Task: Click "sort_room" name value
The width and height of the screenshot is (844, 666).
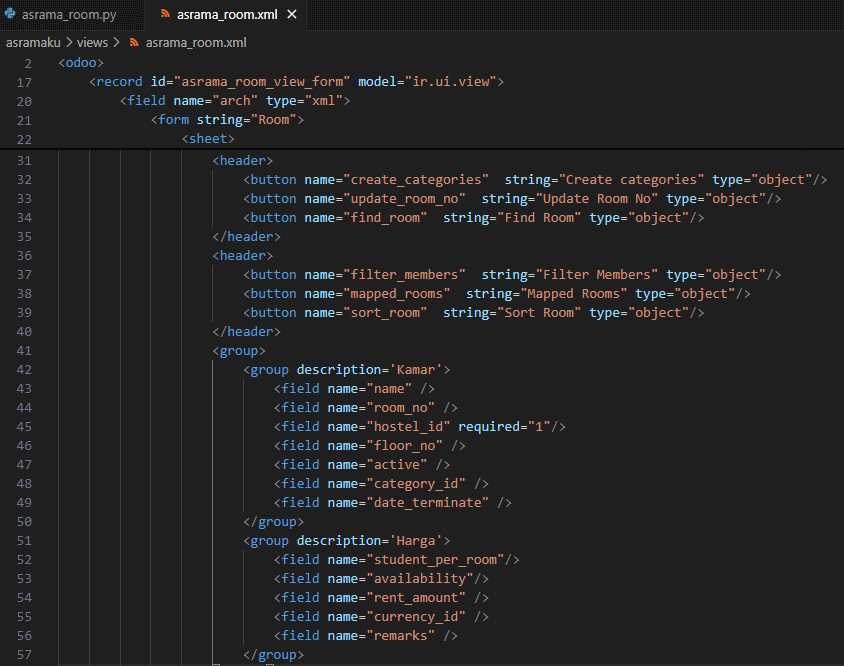Action: point(385,313)
